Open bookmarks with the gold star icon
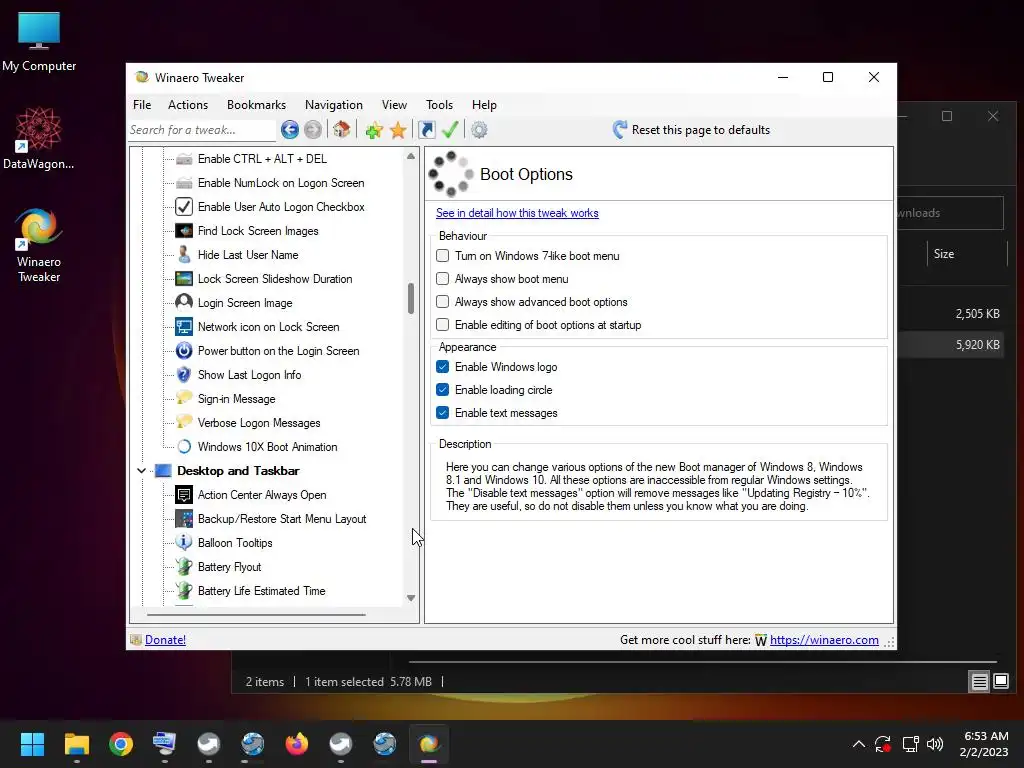 [398, 130]
